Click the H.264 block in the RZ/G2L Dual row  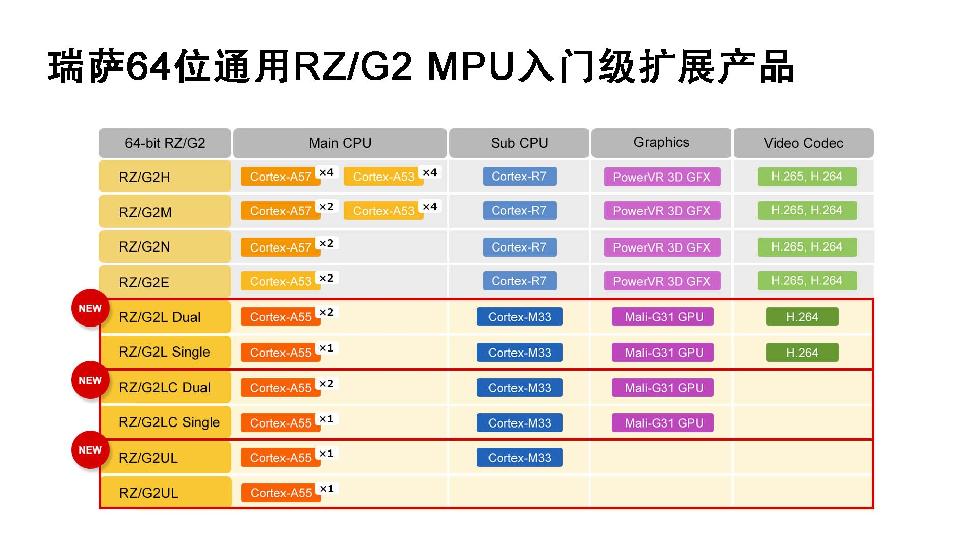[802, 317]
